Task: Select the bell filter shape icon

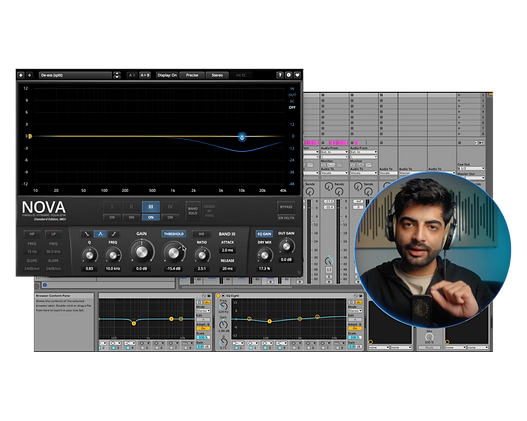Action: tap(100, 234)
